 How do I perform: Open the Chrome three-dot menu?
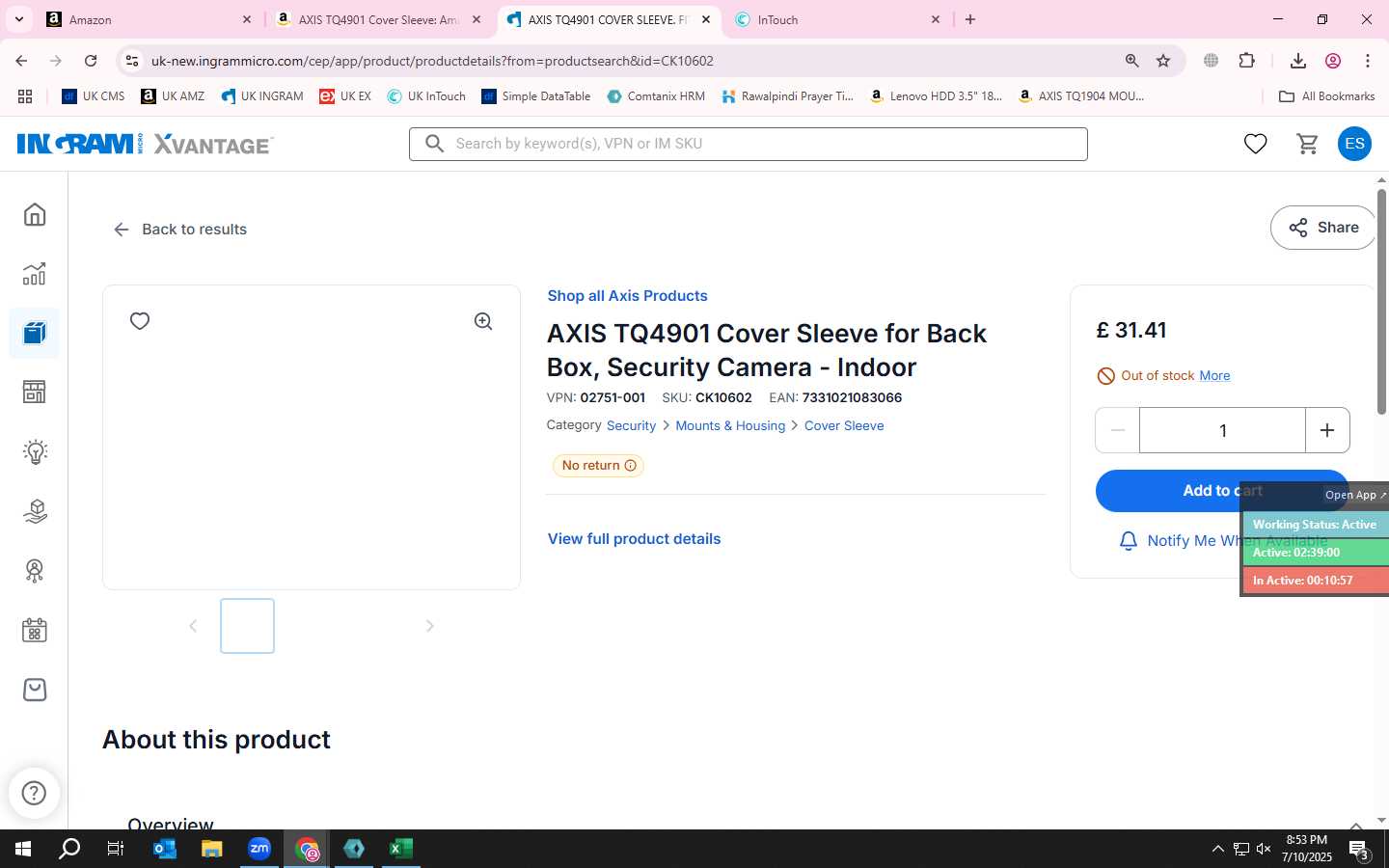click(1367, 61)
